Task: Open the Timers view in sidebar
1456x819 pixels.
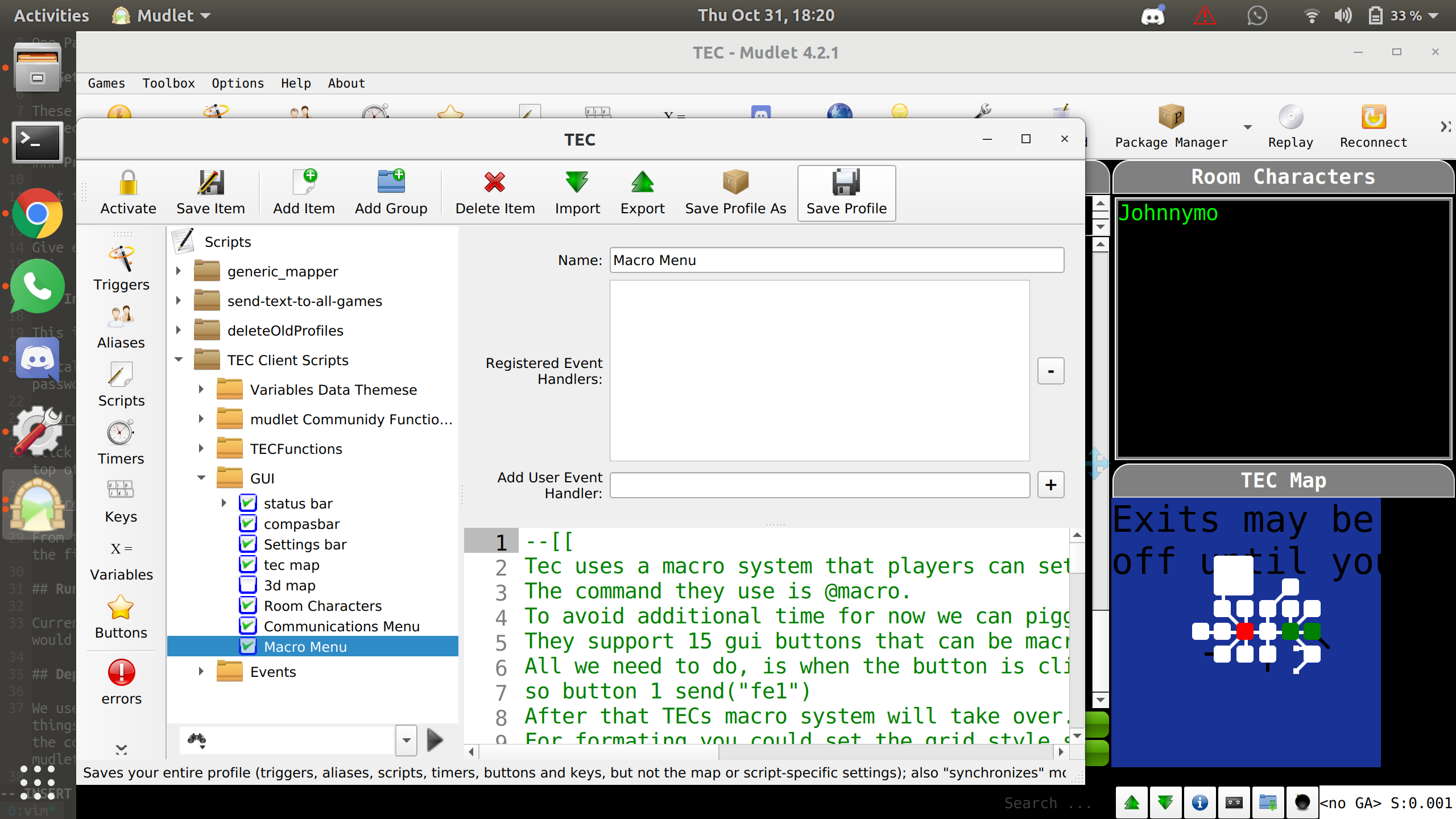Action: coord(121,443)
